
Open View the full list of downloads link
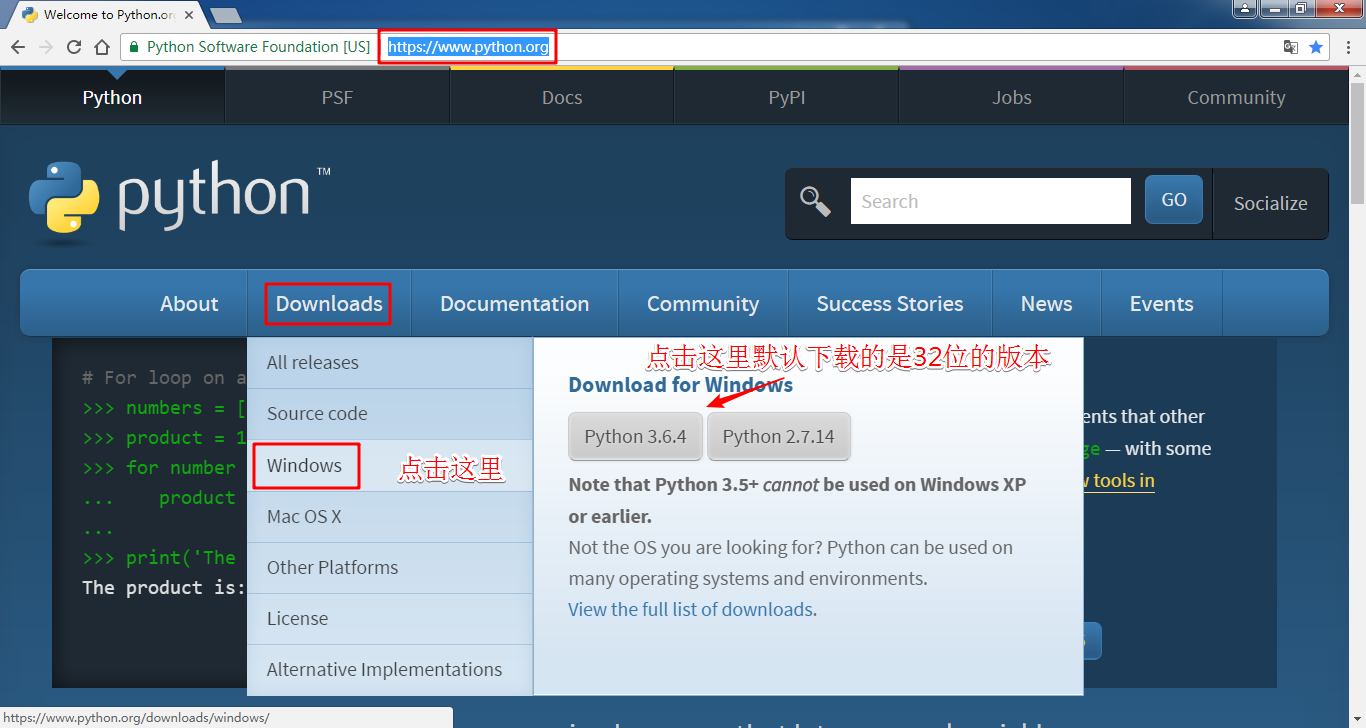coord(691,609)
